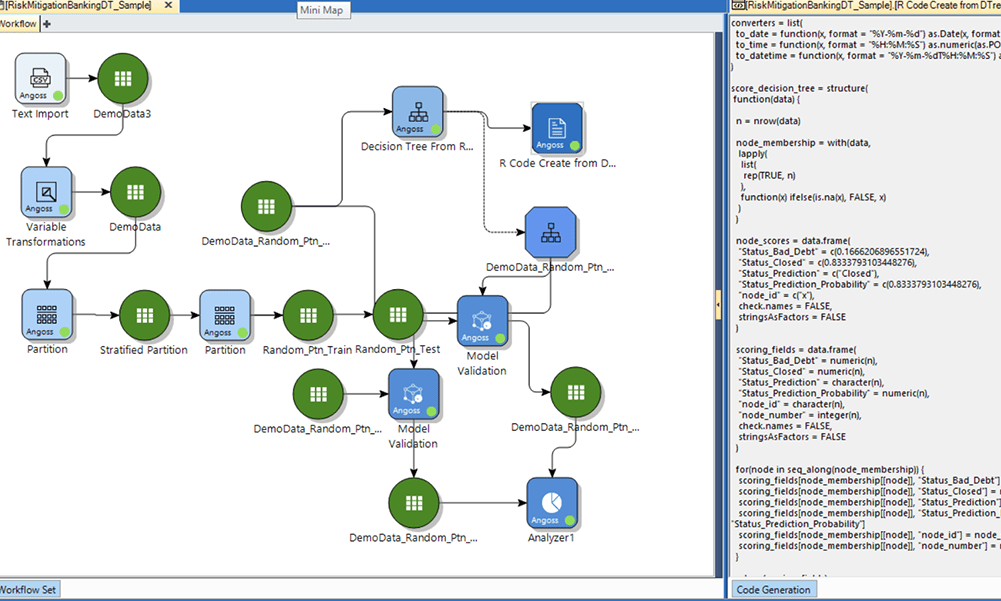Click the octagonal DemoData_Random_Ptn tree node

(x=550, y=232)
